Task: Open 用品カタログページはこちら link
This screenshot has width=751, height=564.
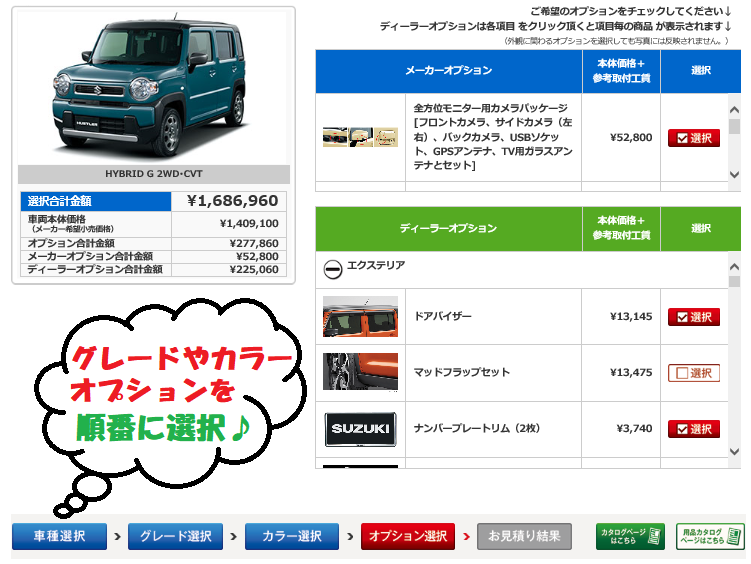Action: click(710, 536)
